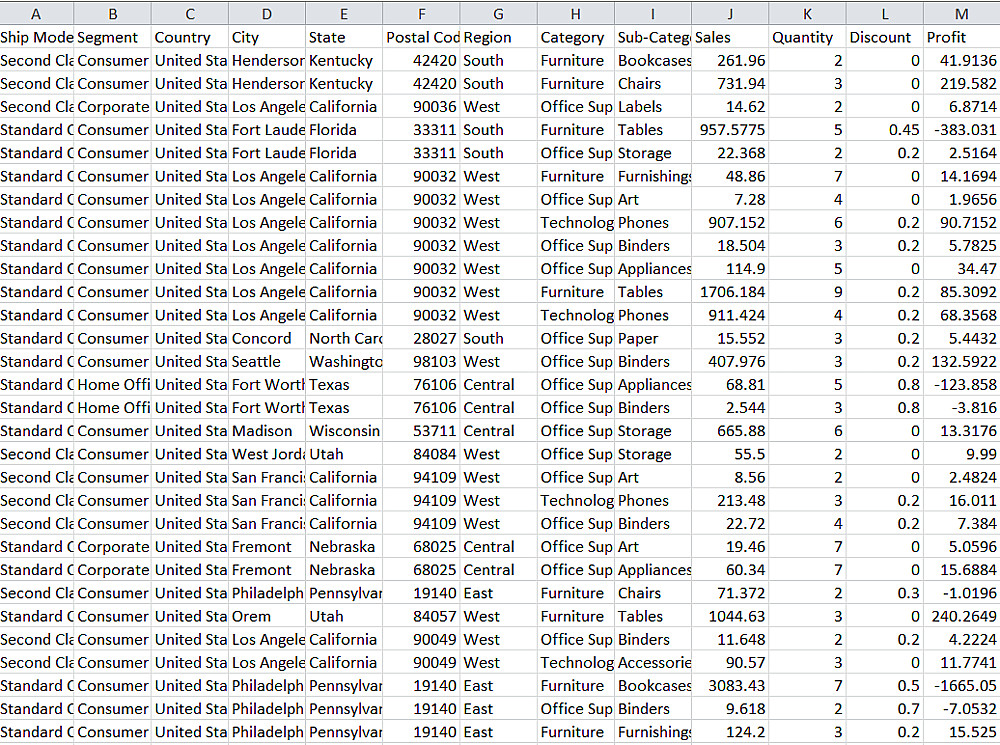Select the sales value 18.504
The height and width of the screenshot is (745, 1000).
click(x=730, y=246)
